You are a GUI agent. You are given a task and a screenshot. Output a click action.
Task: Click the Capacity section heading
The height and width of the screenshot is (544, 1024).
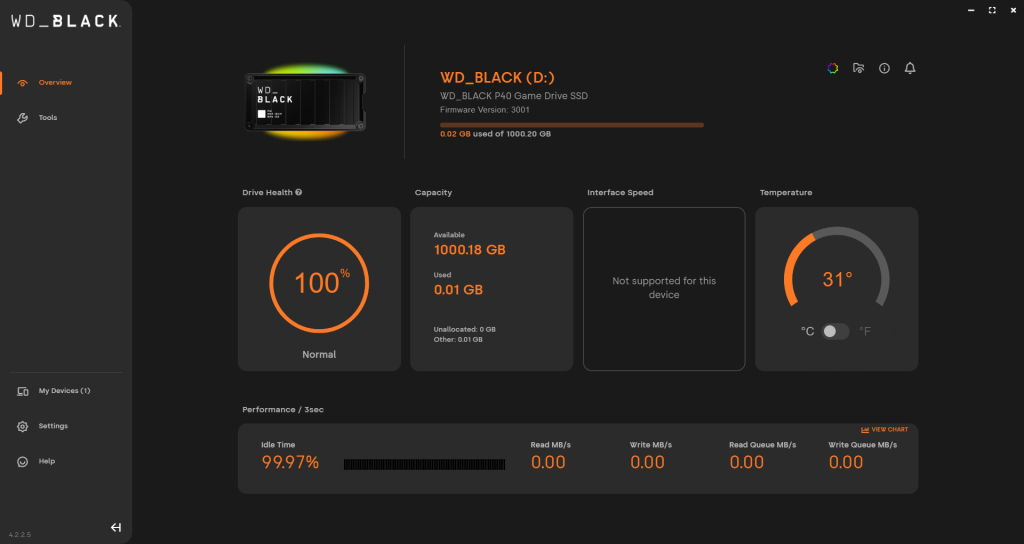pyautogui.click(x=433, y=193)
